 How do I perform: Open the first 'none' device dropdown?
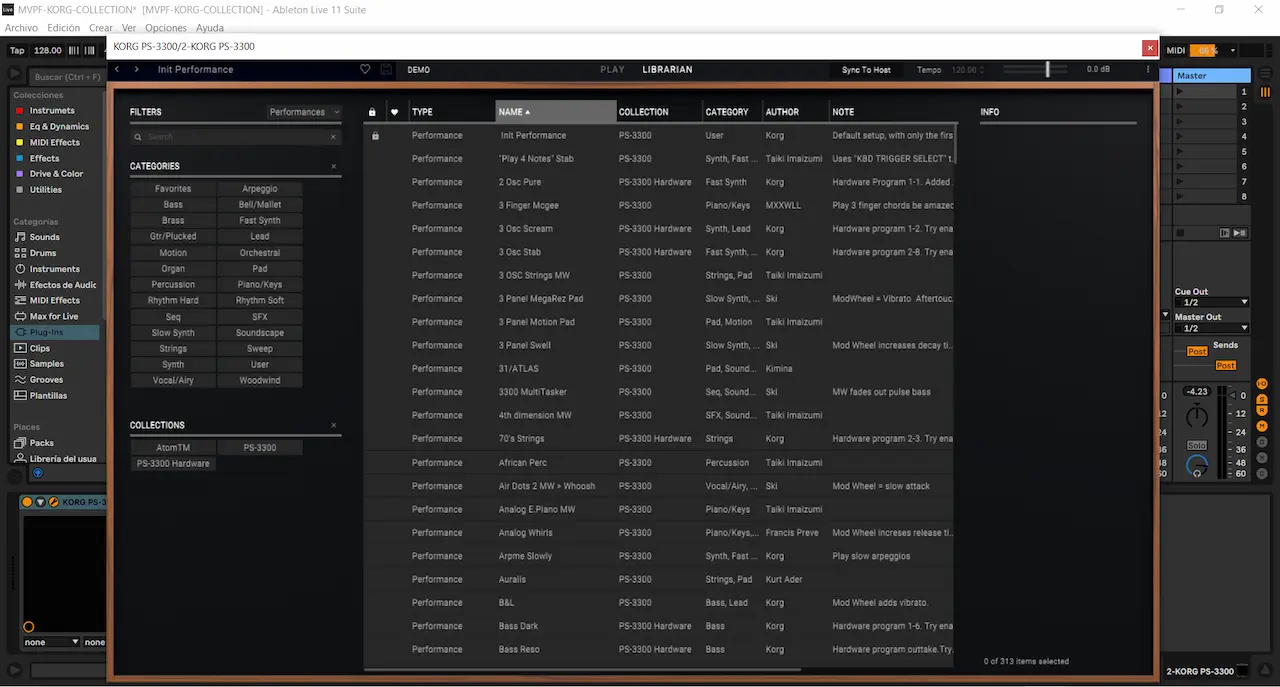(x=50, y=642)
